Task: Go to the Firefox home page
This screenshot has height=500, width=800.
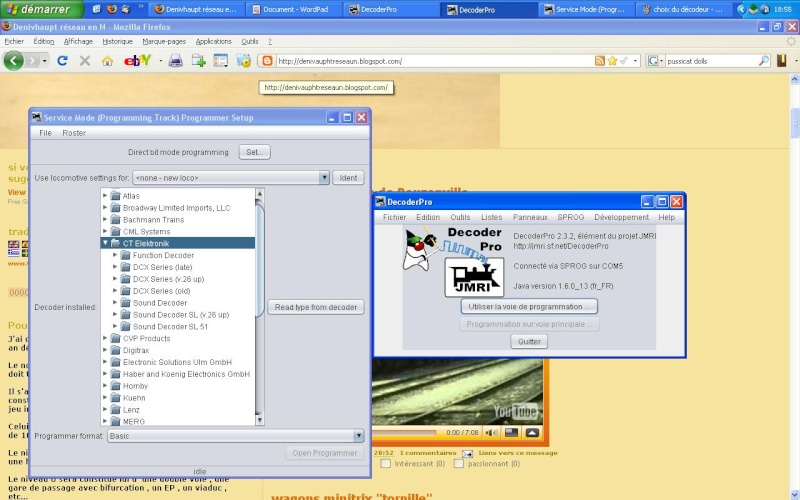Action: click(107, 61)
